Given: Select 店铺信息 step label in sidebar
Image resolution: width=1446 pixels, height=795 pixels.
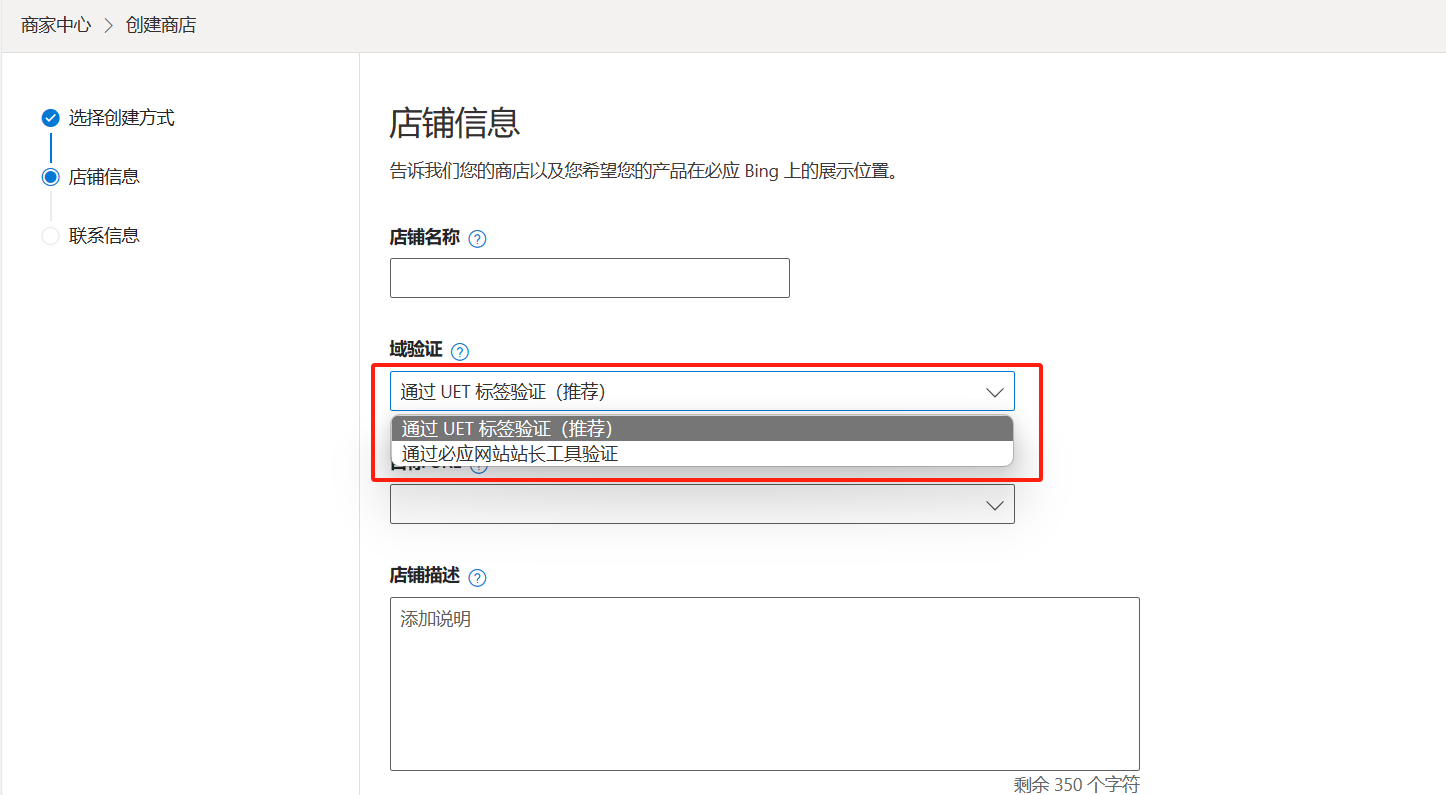Looking at the screenshot, I should [104, 177].
